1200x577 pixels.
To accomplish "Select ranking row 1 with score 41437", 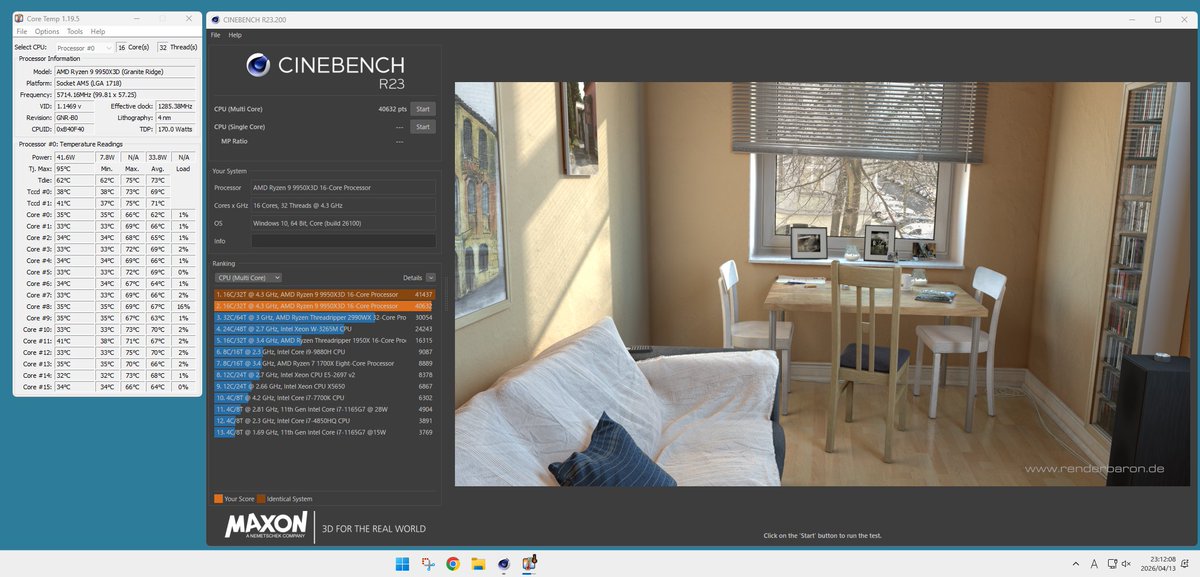I will coord(325,294).
